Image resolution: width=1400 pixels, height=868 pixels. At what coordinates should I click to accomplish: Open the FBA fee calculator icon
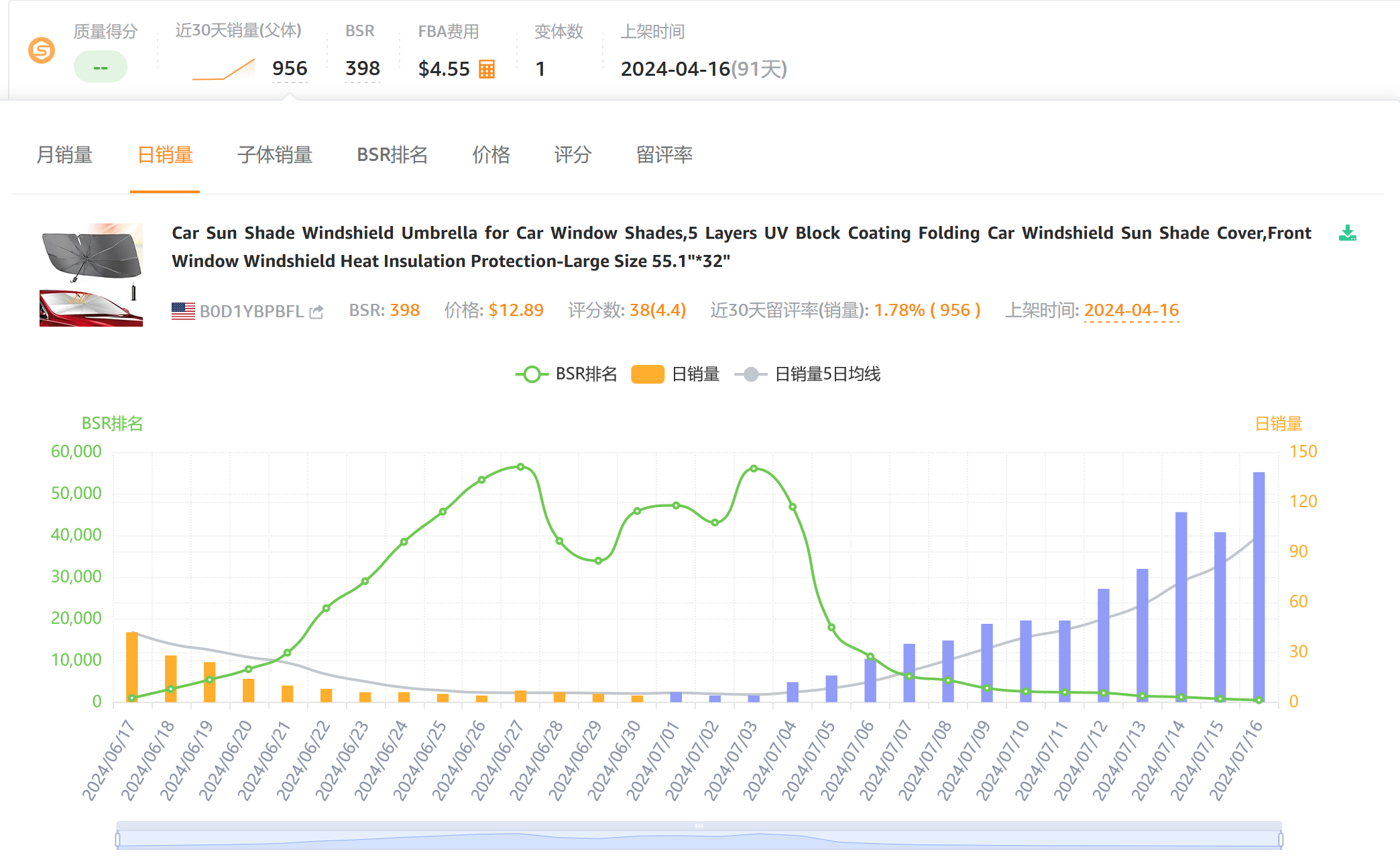coord(487,69)
